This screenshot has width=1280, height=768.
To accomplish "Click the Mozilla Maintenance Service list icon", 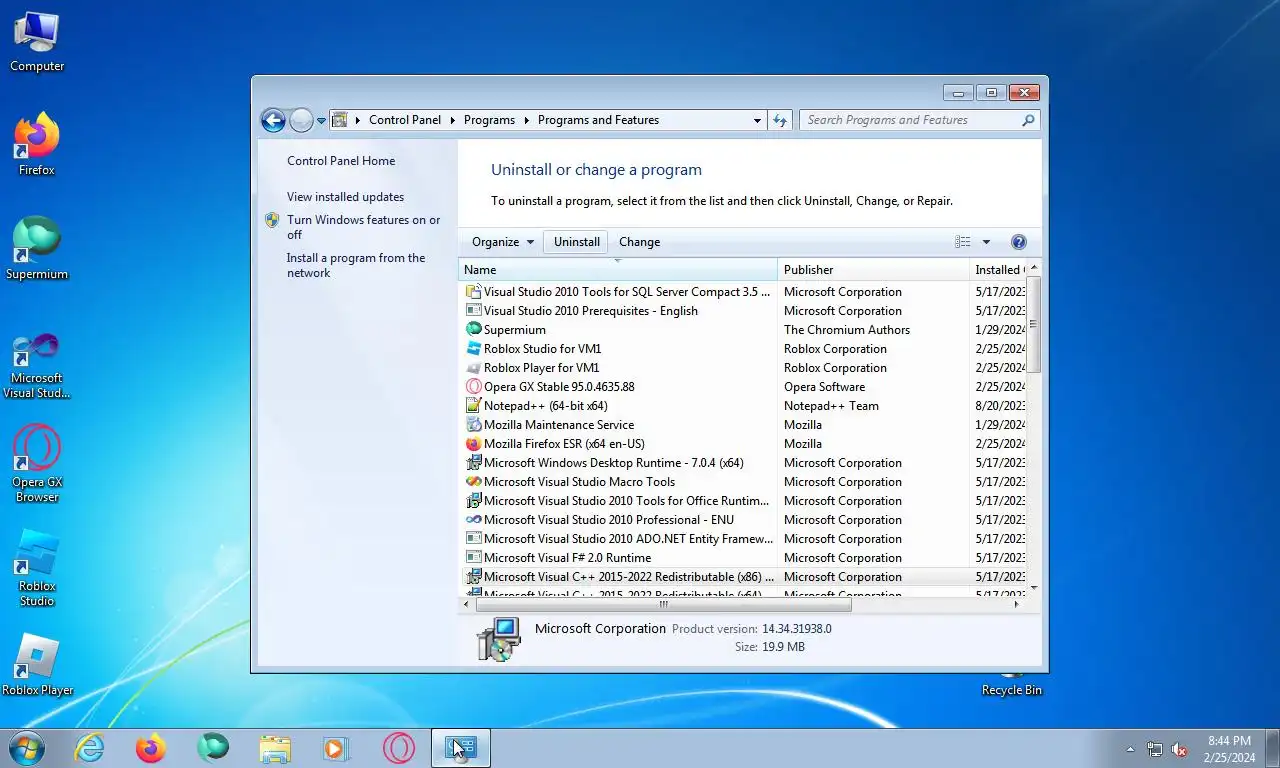I will (x=474, y=424).
